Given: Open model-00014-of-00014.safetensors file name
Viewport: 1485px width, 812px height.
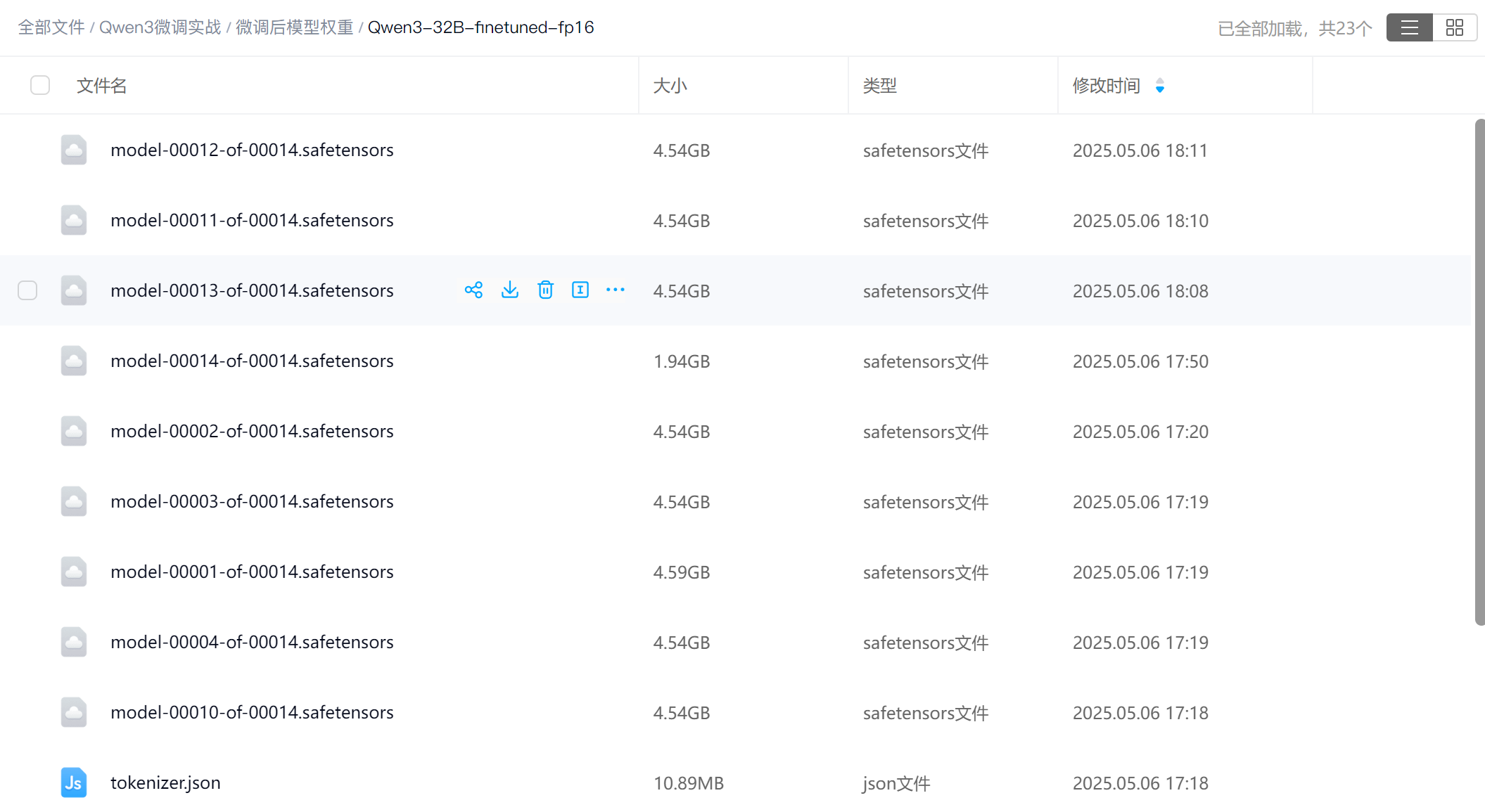Looking at the screenshot, I should (252, 361).
